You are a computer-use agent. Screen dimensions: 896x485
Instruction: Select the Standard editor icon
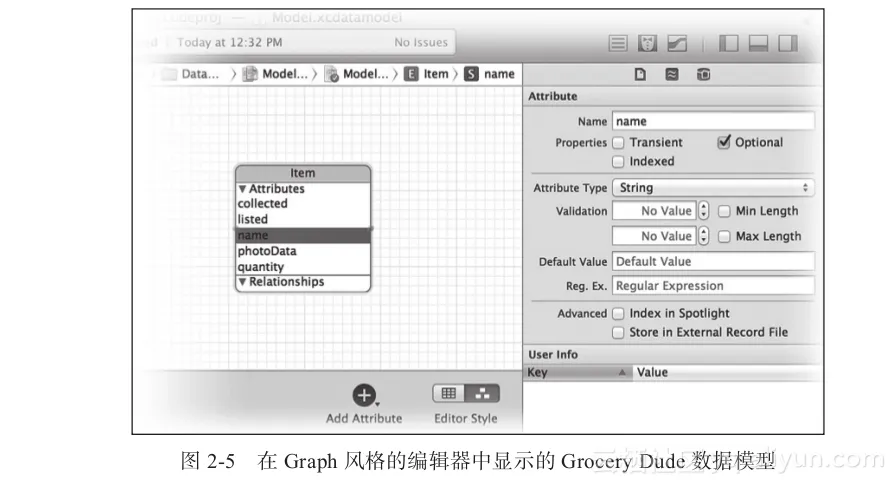pos(618,43)
